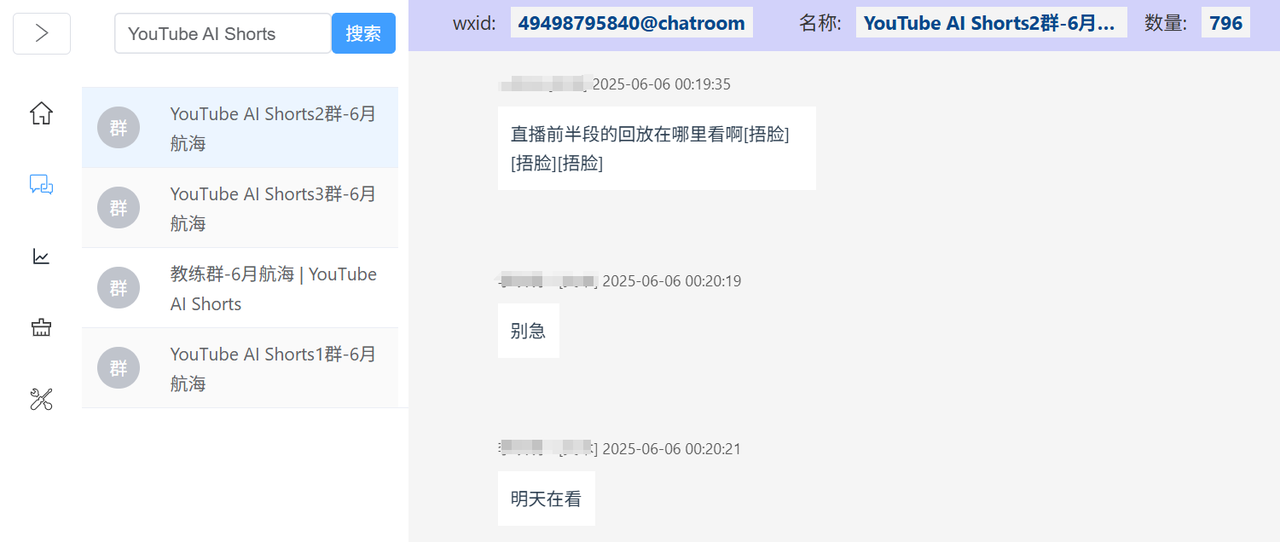Click the message bubble 明天在看
This screenshot has height=542, width=1280.
coord(546,498)
